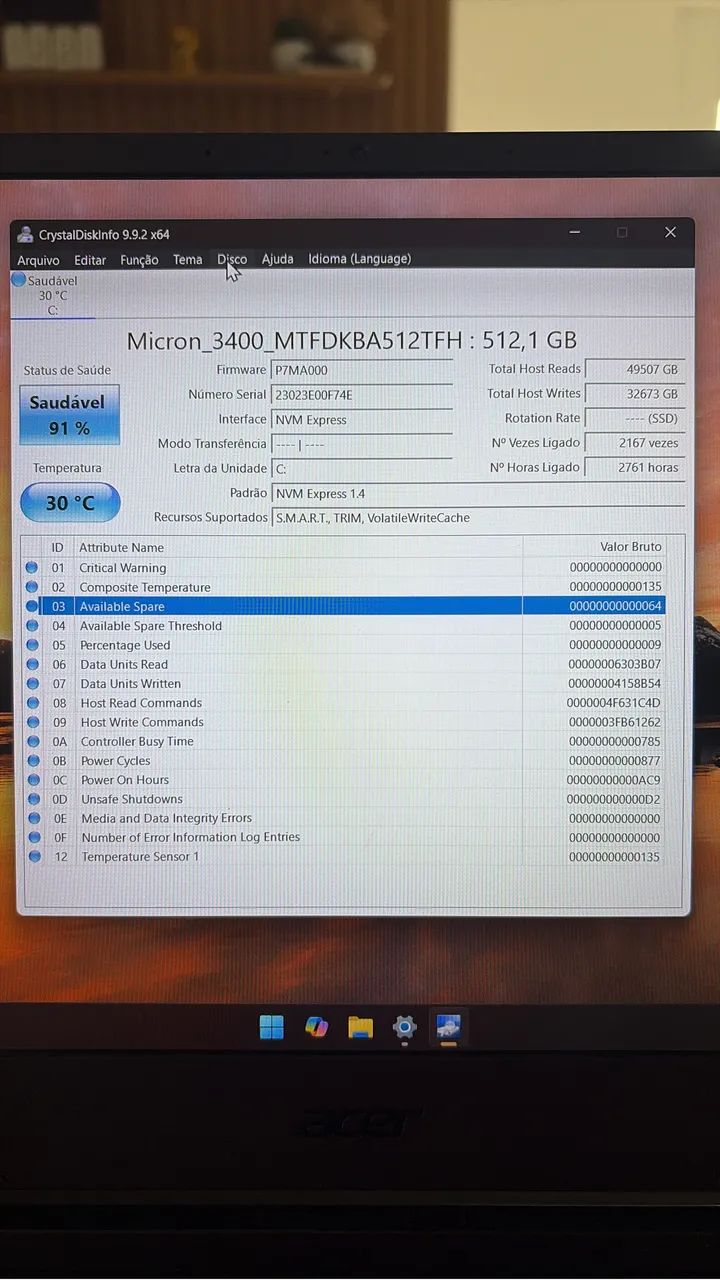Click the blue status dot for Percentage Used
720x1280 pixels.
coord(32,645)
